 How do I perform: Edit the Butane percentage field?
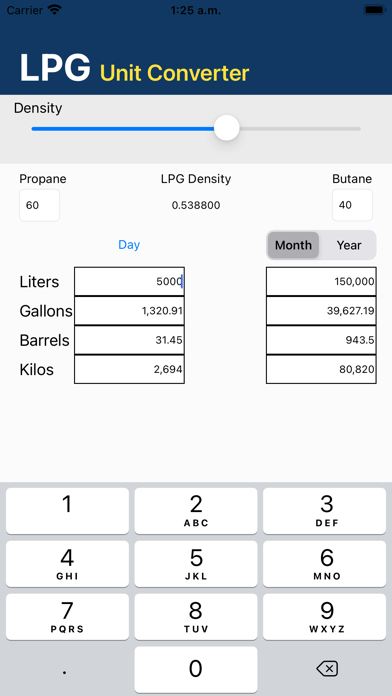(352, 205)
